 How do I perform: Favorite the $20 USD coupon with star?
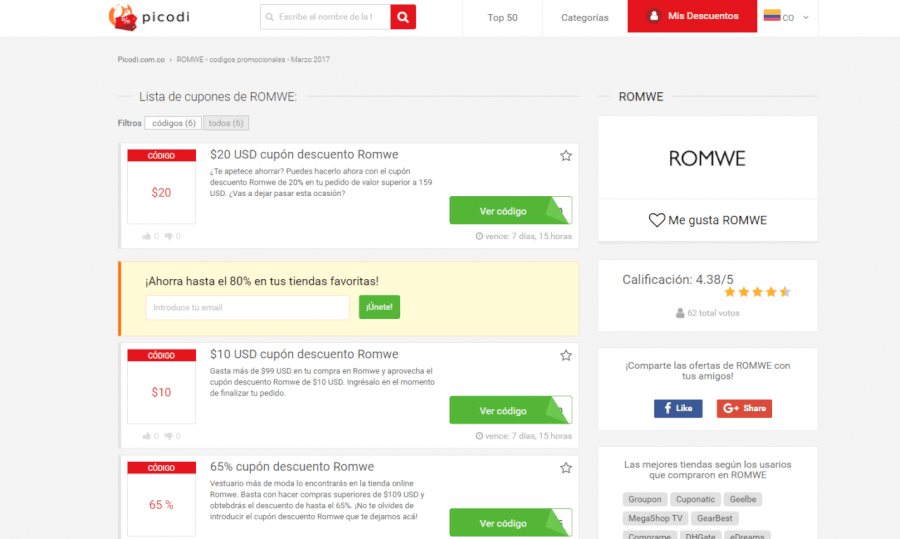tap(566, 155)
